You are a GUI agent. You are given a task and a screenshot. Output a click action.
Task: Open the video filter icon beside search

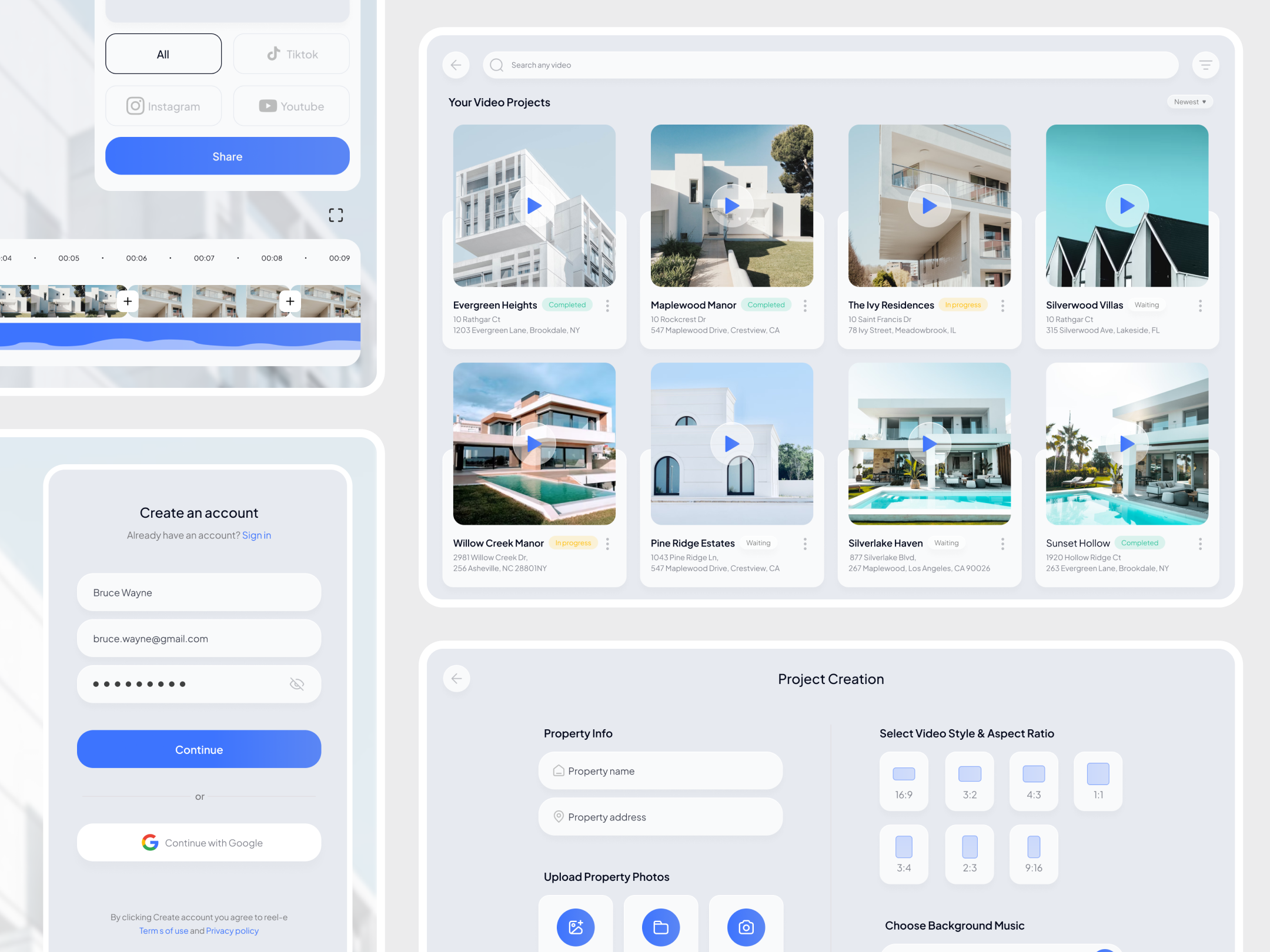[x=1205, y=65]
